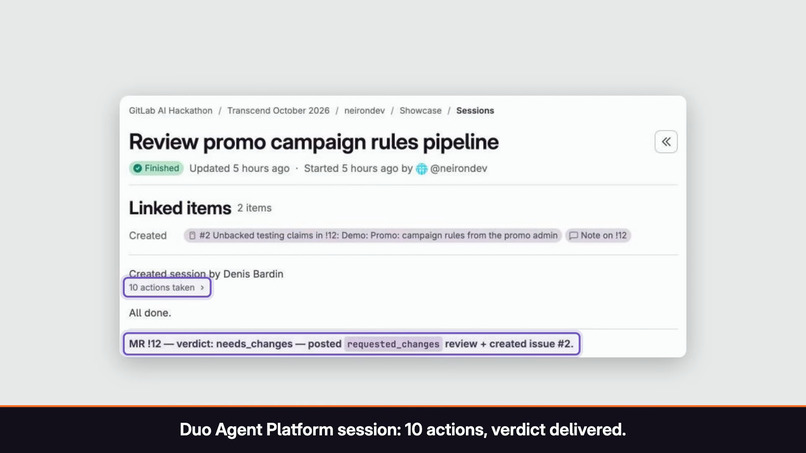Open the GitLab AI Hackathon breadcrumb
Viewport: 806px width, 453px height.
171,111
